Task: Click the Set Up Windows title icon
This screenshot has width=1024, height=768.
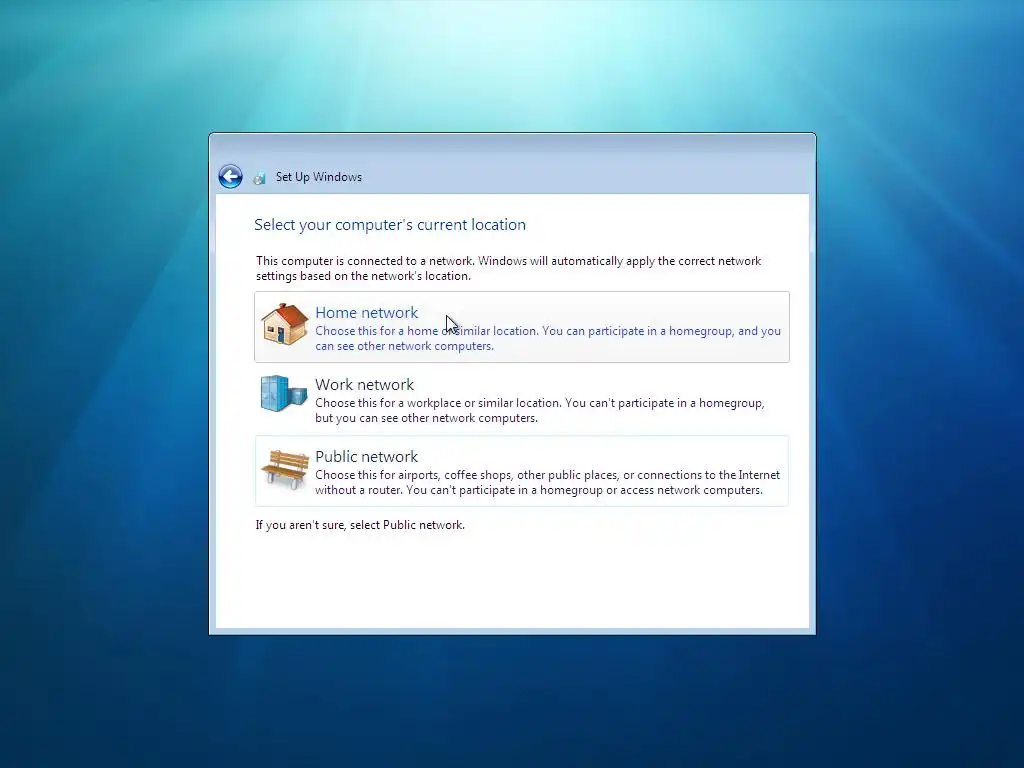Action: [259, 178]
